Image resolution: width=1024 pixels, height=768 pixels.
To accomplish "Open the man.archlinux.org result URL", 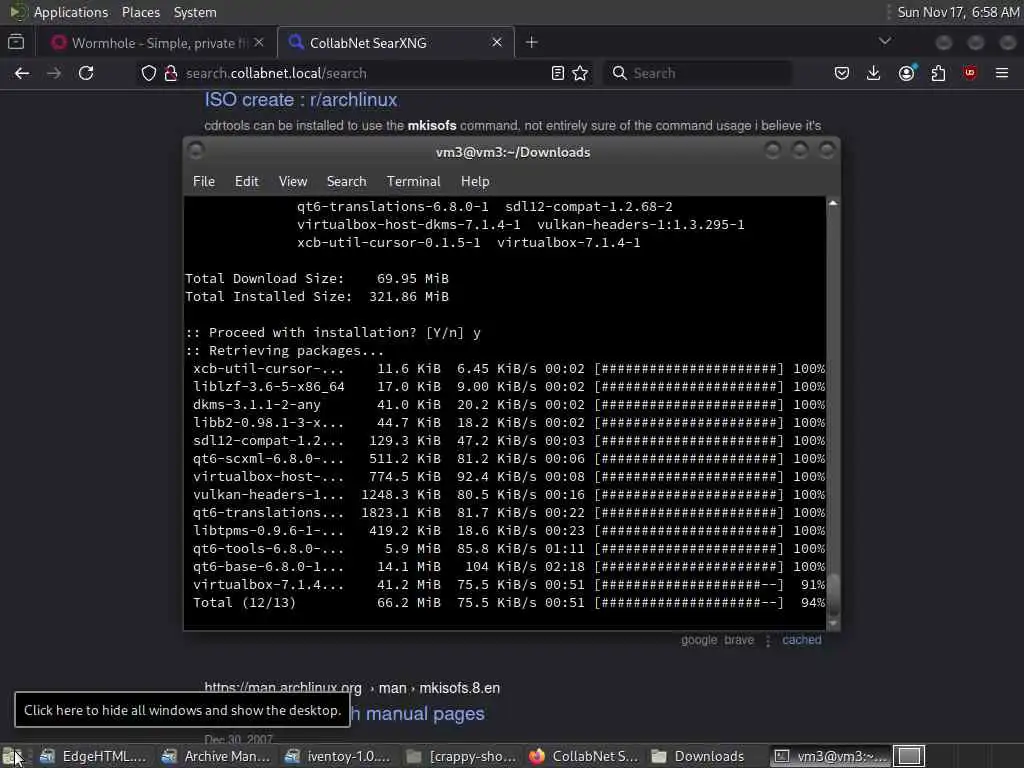I will (352, 688).
